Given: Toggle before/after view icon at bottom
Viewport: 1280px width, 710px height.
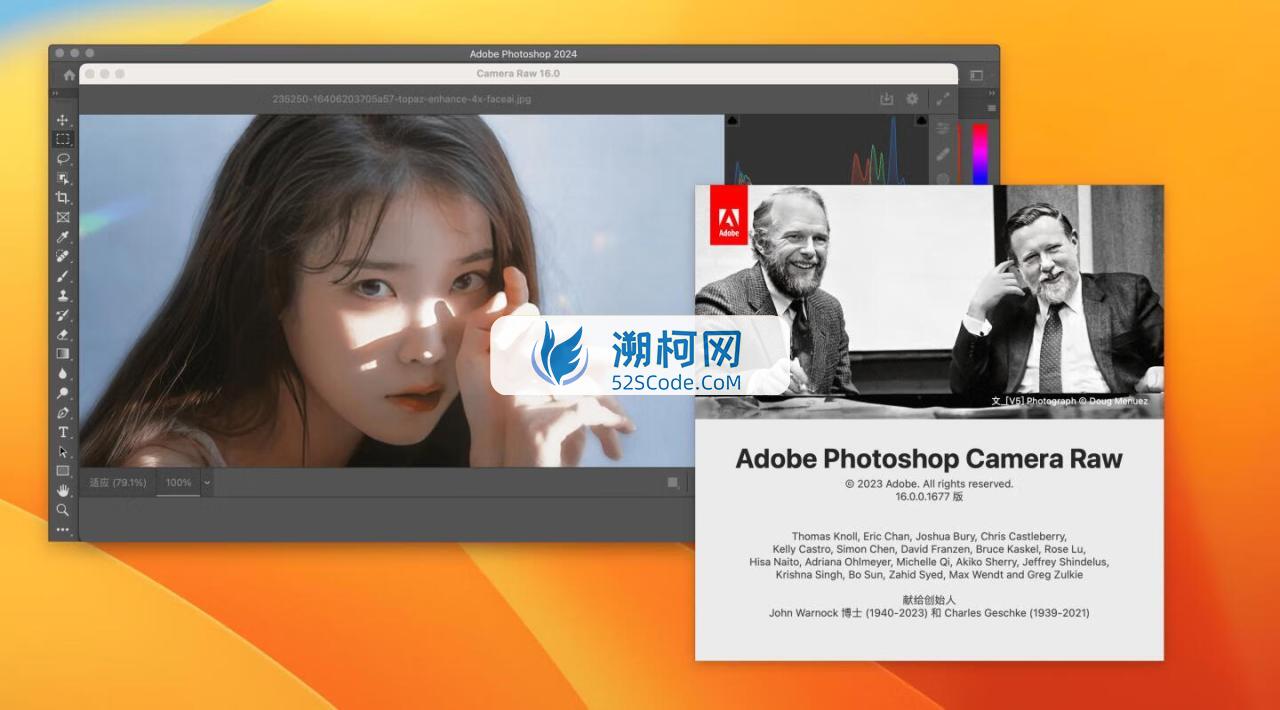Looking at the screenshot, I should pyautogui.click(x=674, y=482).
